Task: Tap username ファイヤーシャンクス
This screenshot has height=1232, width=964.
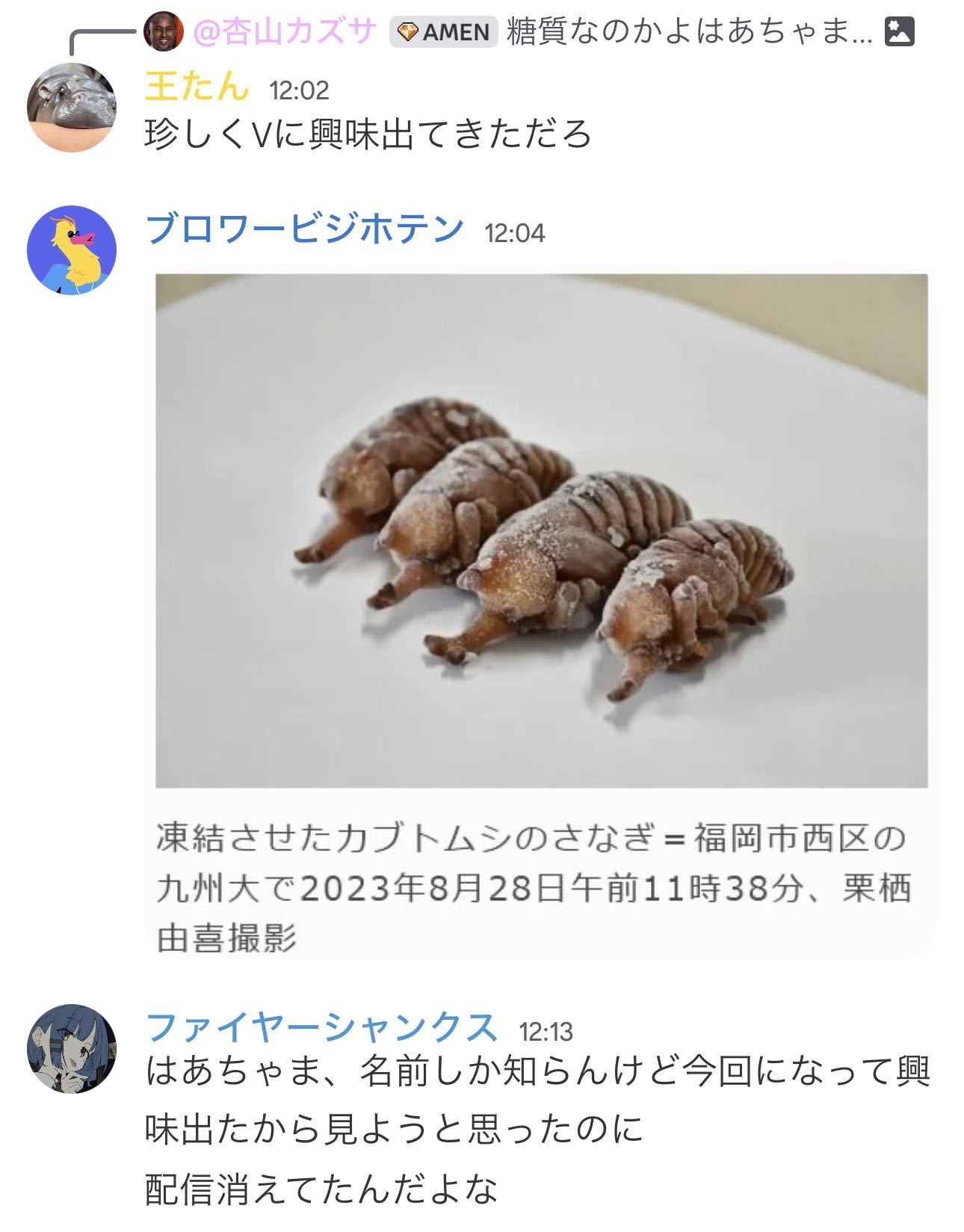Action: click(x=322, y=1027)
